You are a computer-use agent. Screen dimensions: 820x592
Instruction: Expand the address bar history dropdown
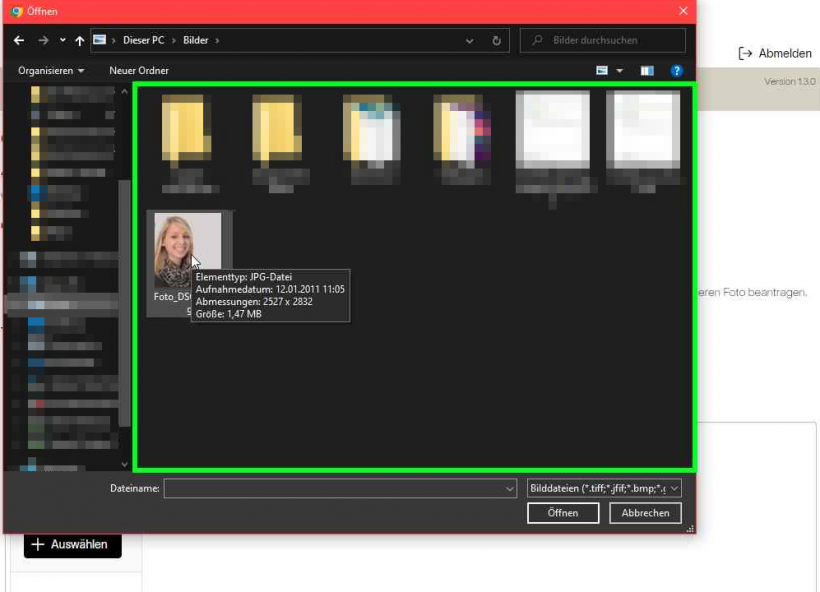pos(470,41)
